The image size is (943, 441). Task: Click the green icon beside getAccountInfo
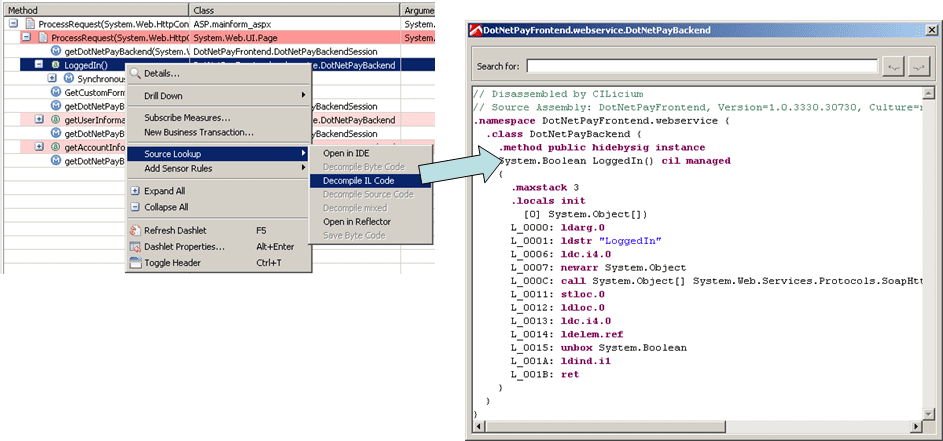pyautogui.click(x=55, y=147)
